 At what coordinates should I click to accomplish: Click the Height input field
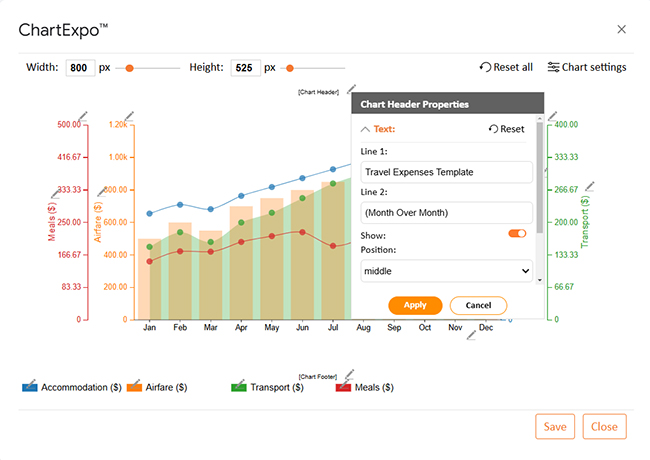click(245, 68)
